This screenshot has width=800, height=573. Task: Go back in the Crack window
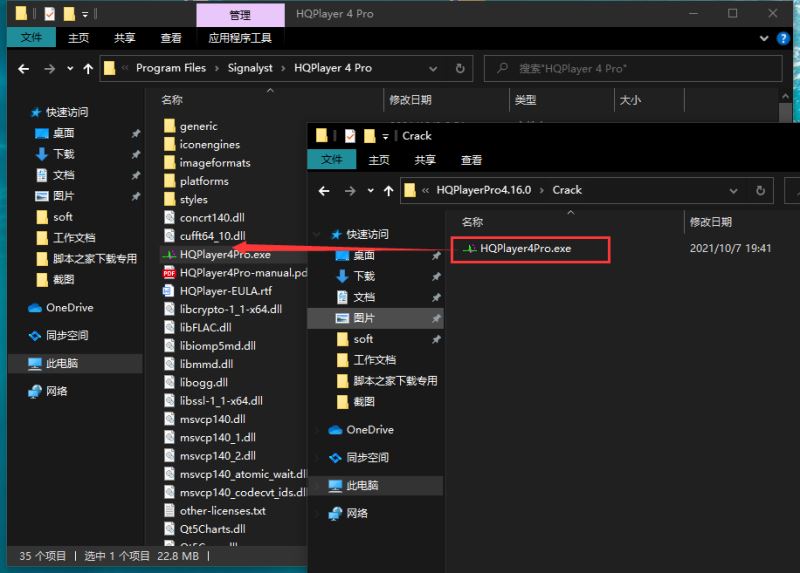coord(324,191)
